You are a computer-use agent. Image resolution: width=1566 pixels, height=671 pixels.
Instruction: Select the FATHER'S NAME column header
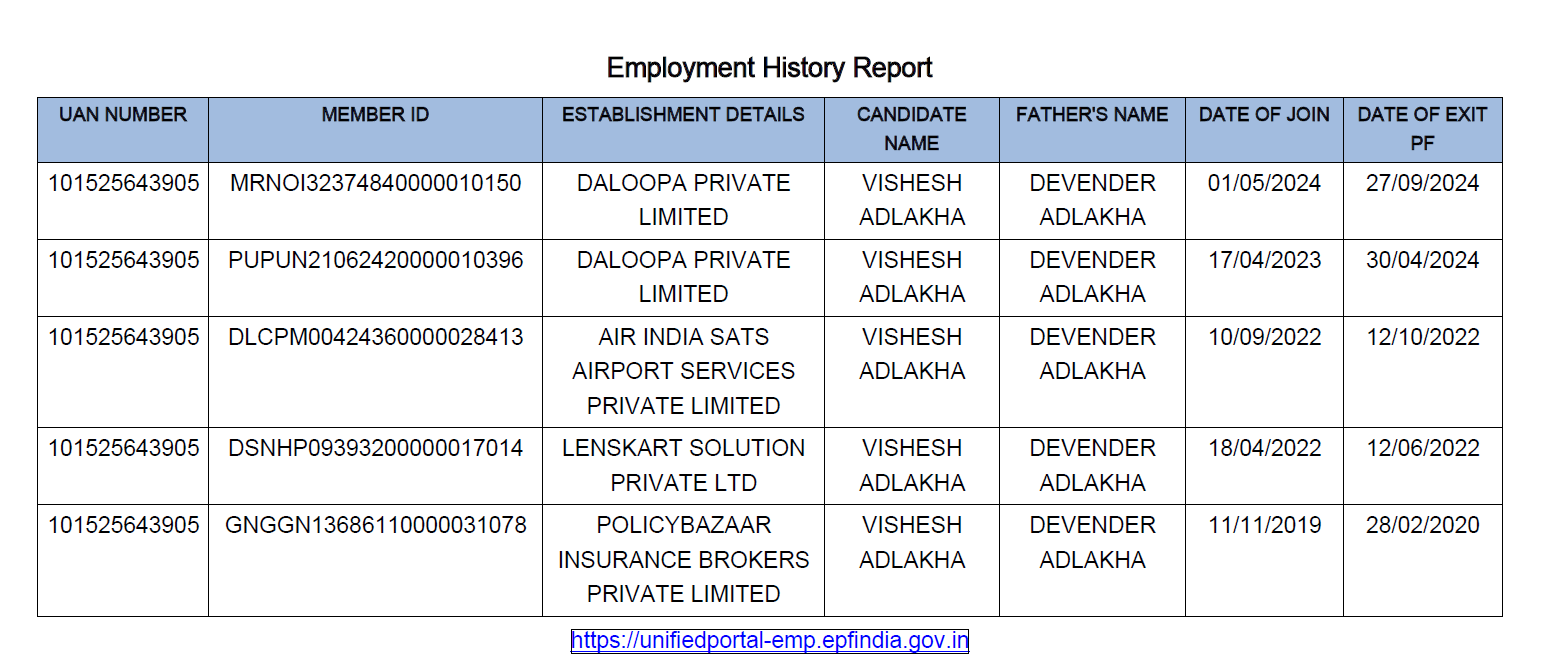(1092, 115)
